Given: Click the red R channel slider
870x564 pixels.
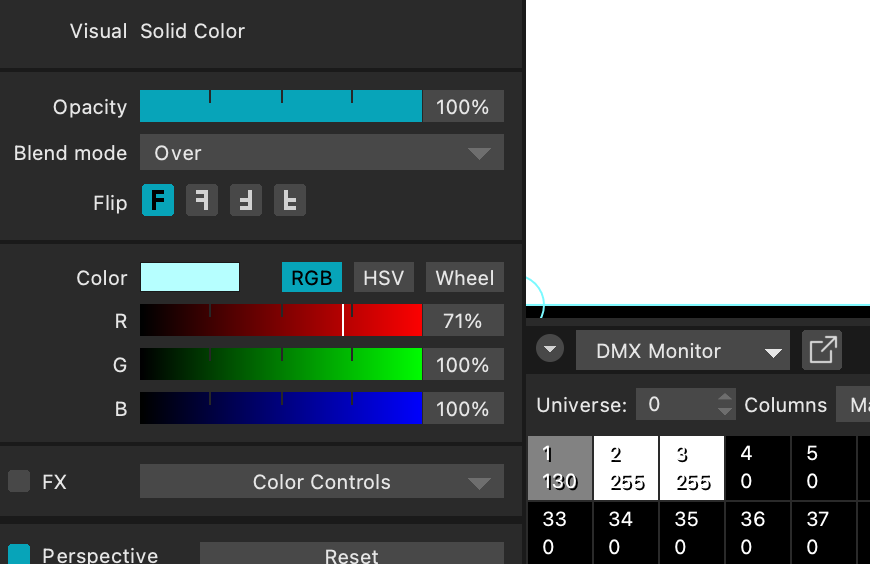Looking at the screenshot, I should pyautogui.click(x=280, y=320).
